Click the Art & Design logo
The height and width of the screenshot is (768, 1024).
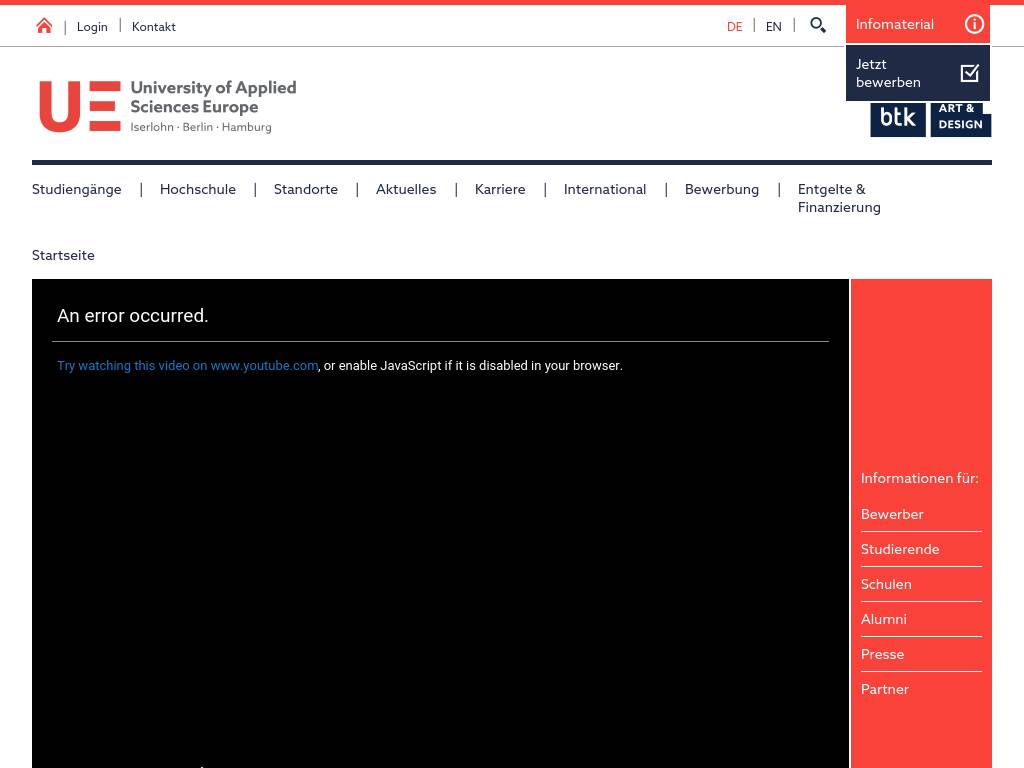(960, 119)
